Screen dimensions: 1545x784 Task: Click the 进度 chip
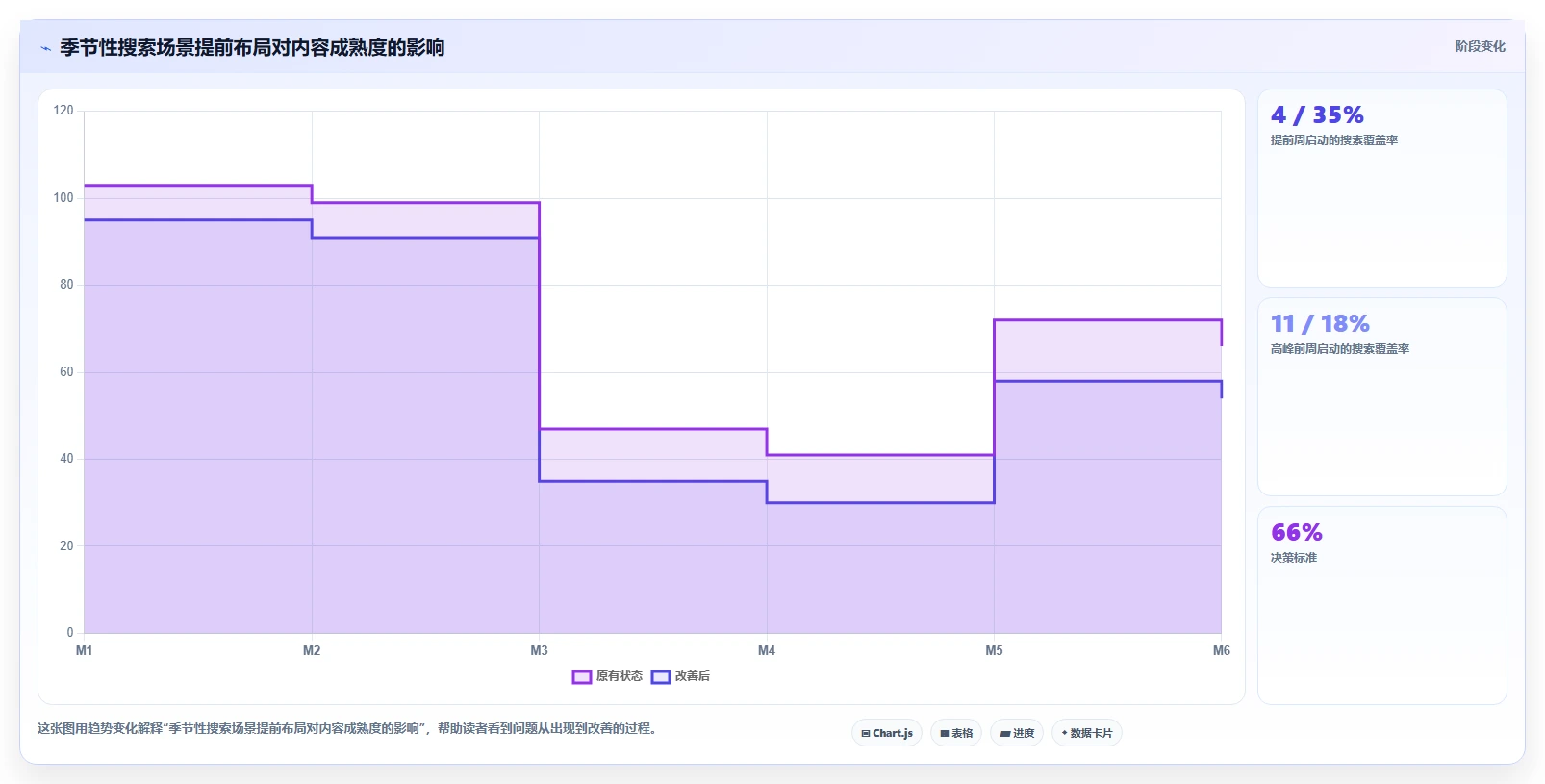1017,733
